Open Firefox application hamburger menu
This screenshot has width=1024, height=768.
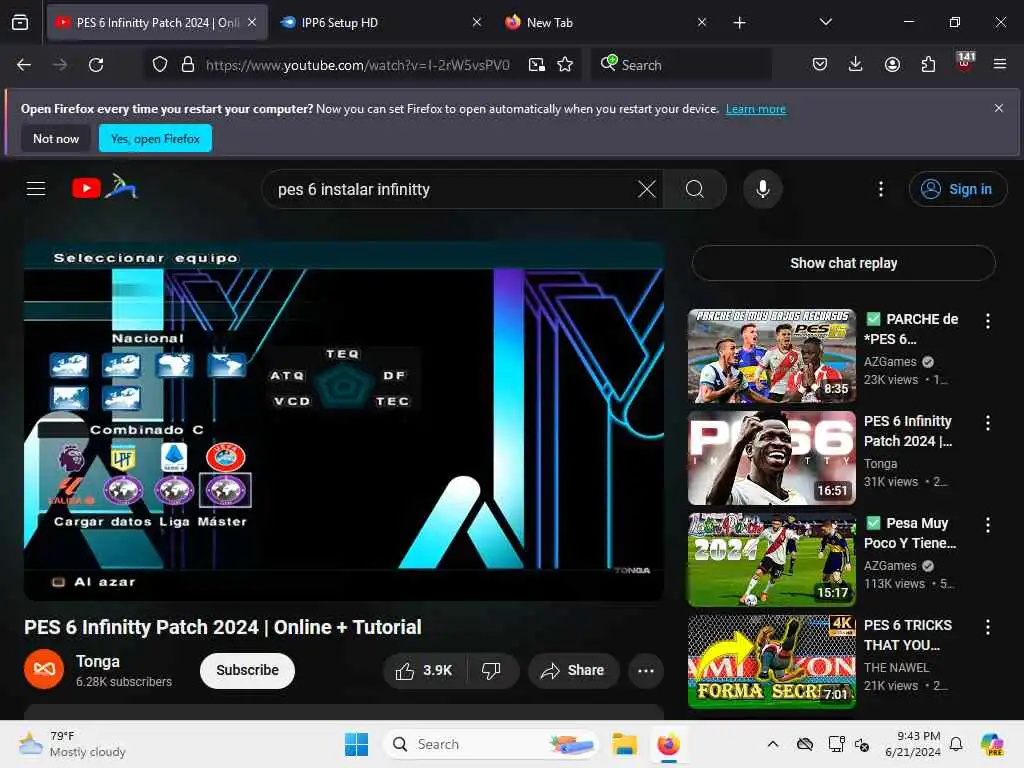[999, 64]
